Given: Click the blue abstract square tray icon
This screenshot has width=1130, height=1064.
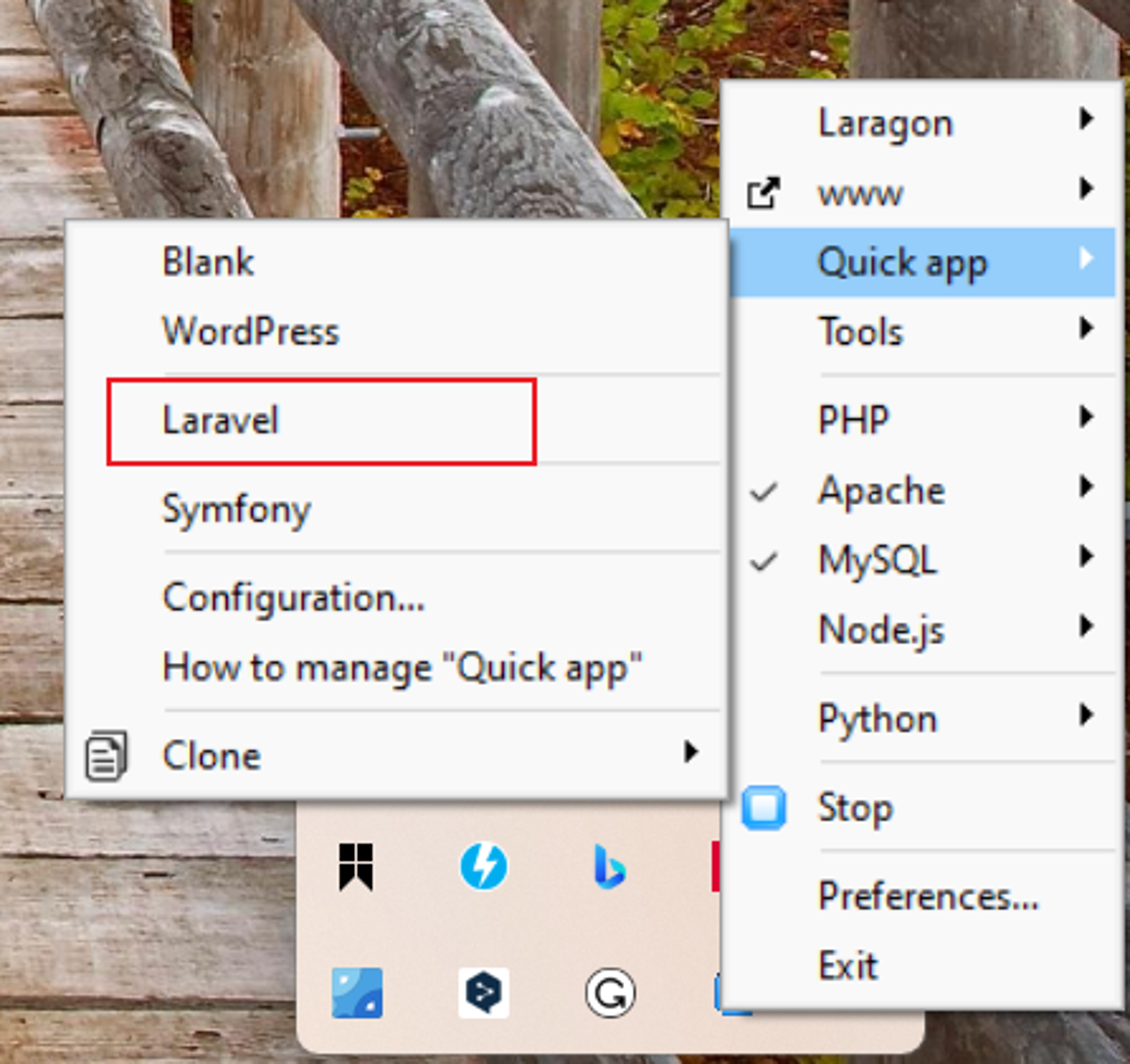Looking at the screenshot, I should pyautogui.click(x=357, y=993).
